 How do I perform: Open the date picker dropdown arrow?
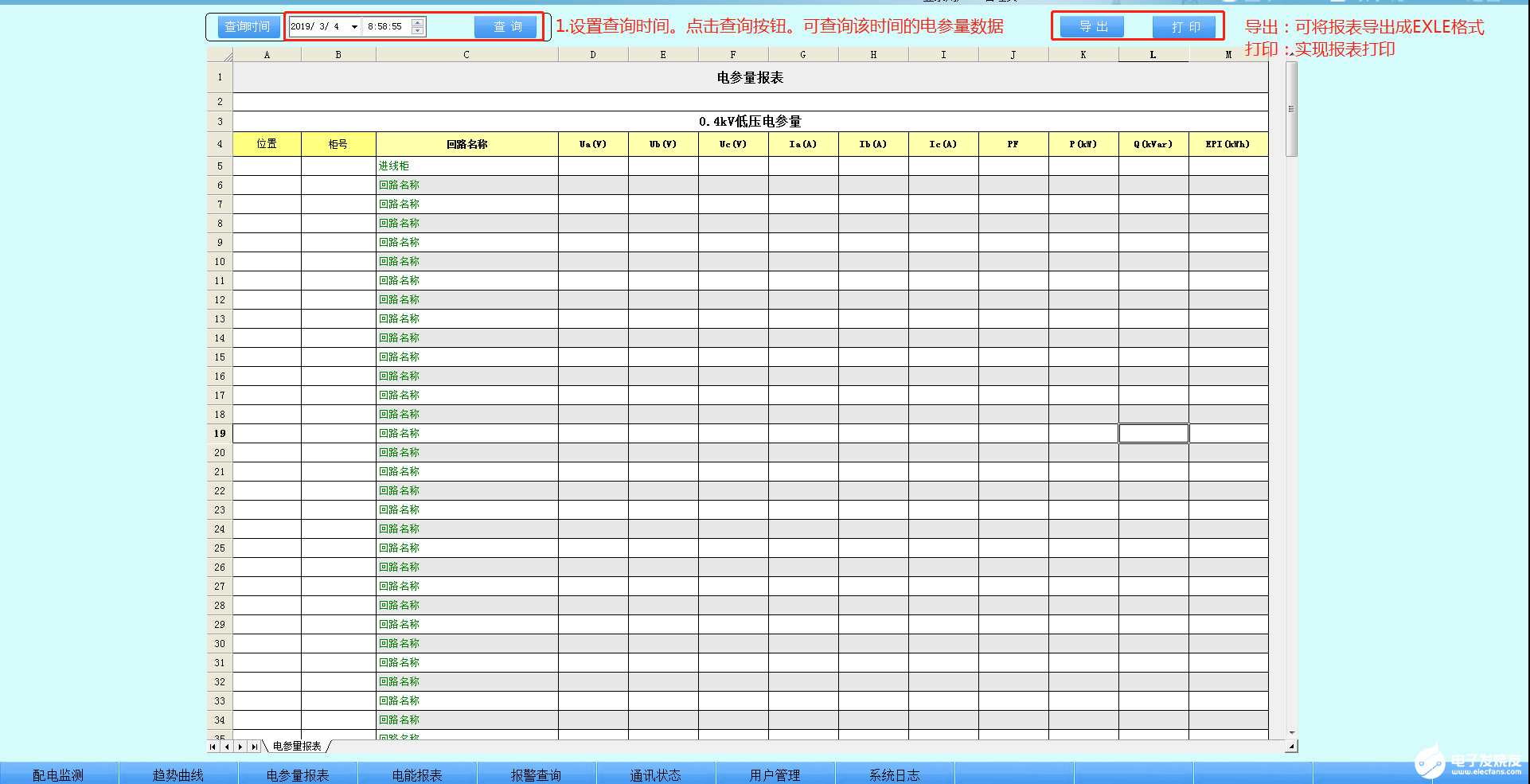pyautogui.click(x=354, y=27)
